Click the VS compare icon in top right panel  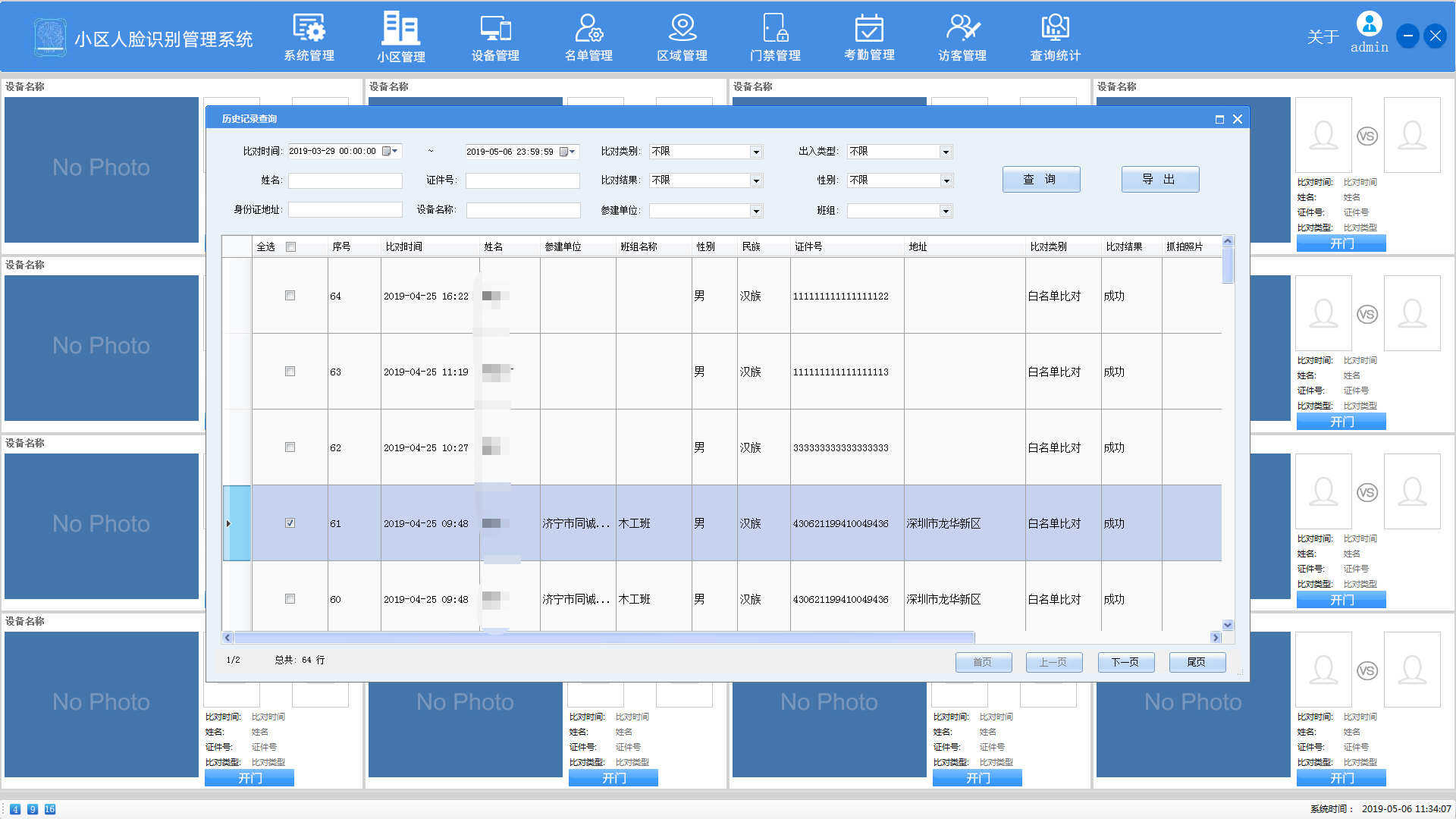[x=1367, y=136]
